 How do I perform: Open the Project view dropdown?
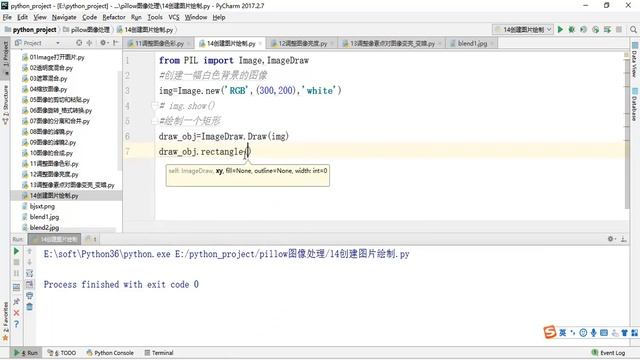coord(58,43)
